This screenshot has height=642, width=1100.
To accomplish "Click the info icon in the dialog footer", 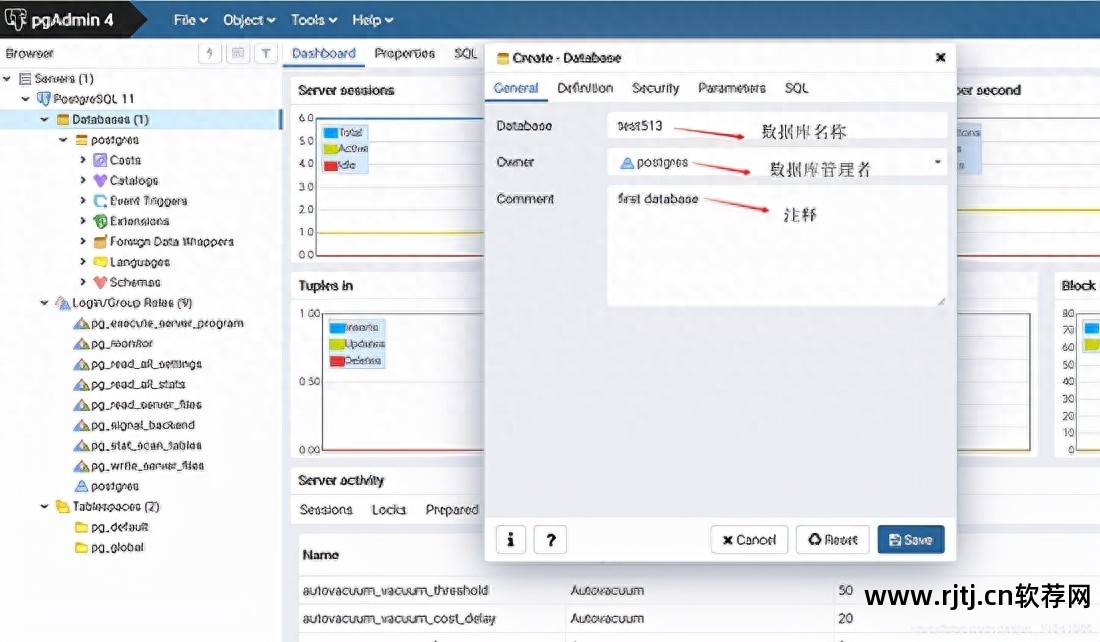I will click(510, 539).
